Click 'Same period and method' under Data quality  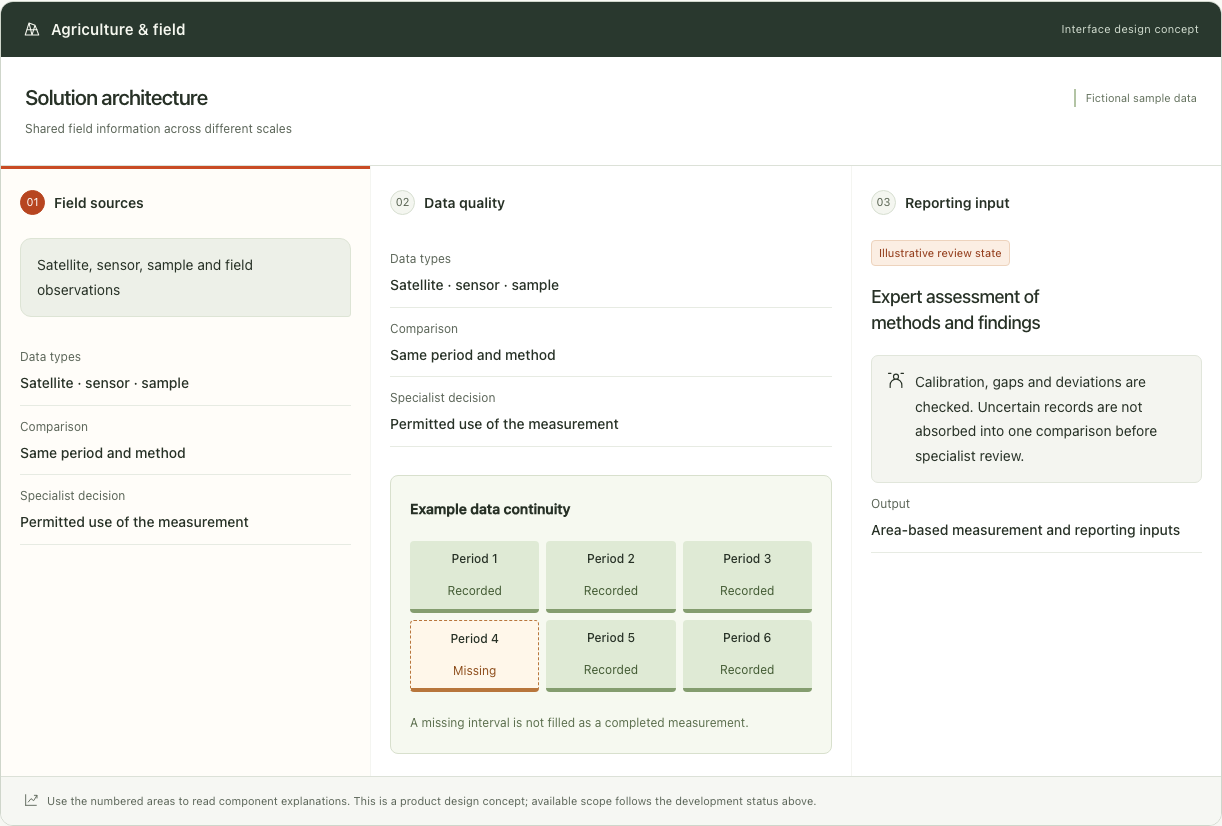point(473,355)
